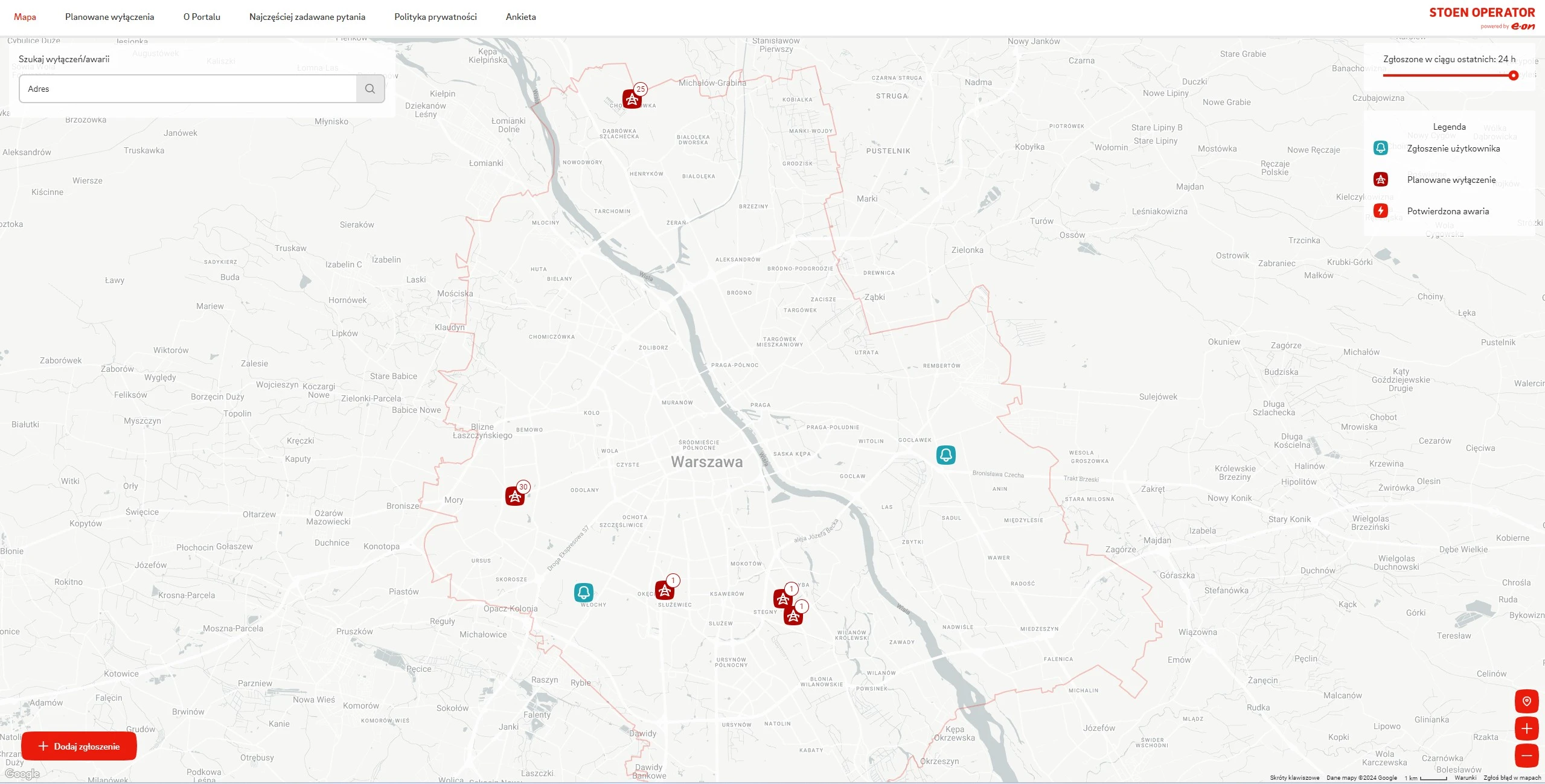Zoom out with the minus button
1545x784 pixels.
[1526, 756]
